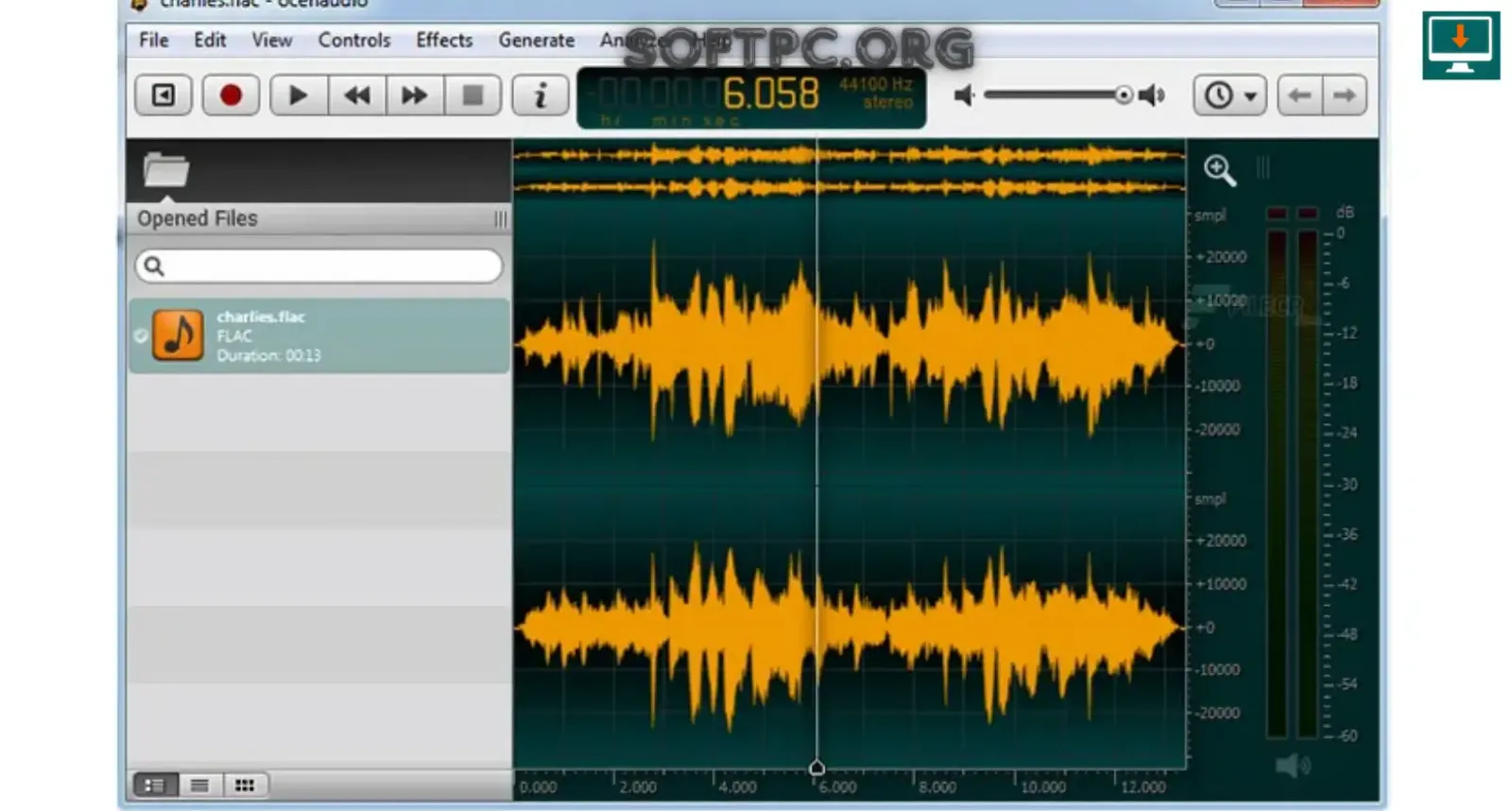Image resolution: width=1512 pixels, height=811 pixels.
Task: Play the audio with the Play button
Action: [298, 95]
